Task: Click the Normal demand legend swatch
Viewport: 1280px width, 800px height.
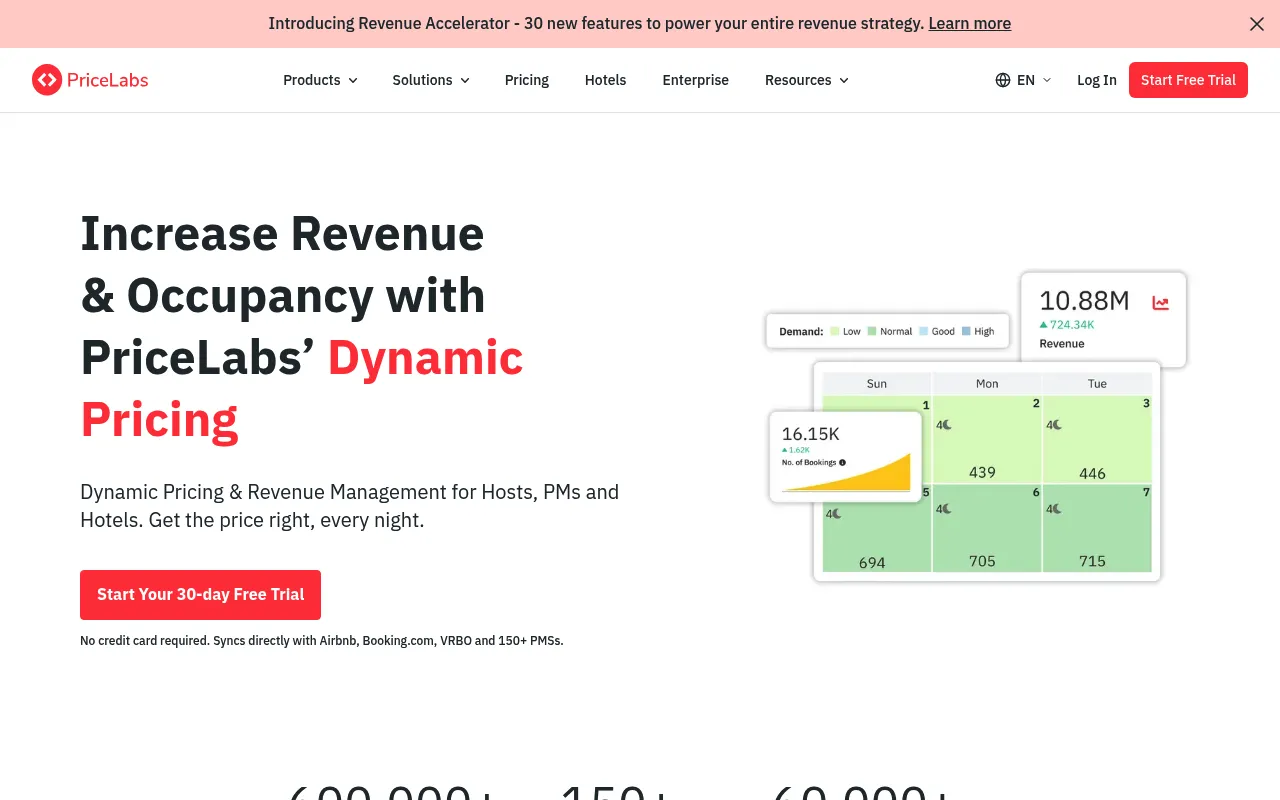Action: point(872,331)
